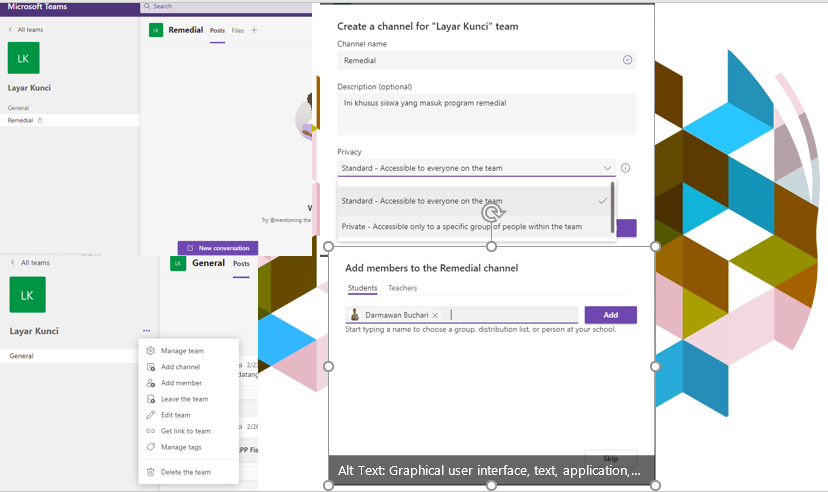Click the LK icon beside General header
Image resolution: width=828 pixels, height=492 pixels.
[178, 263]
